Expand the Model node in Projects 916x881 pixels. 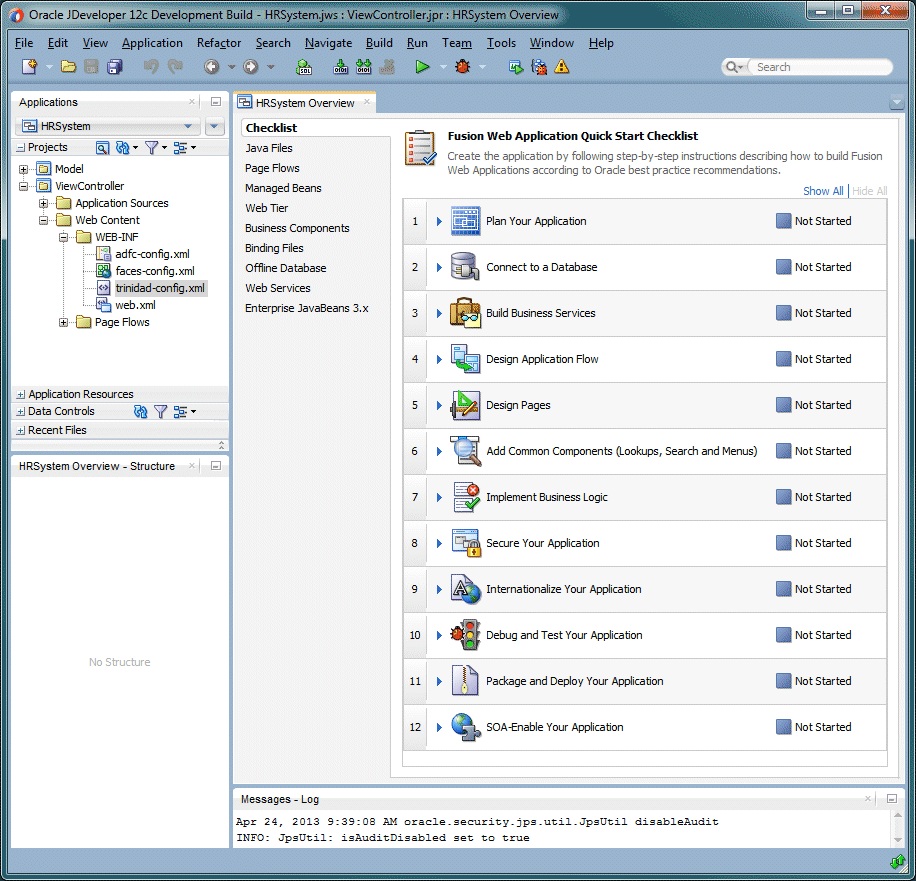(x=23, y=168)
